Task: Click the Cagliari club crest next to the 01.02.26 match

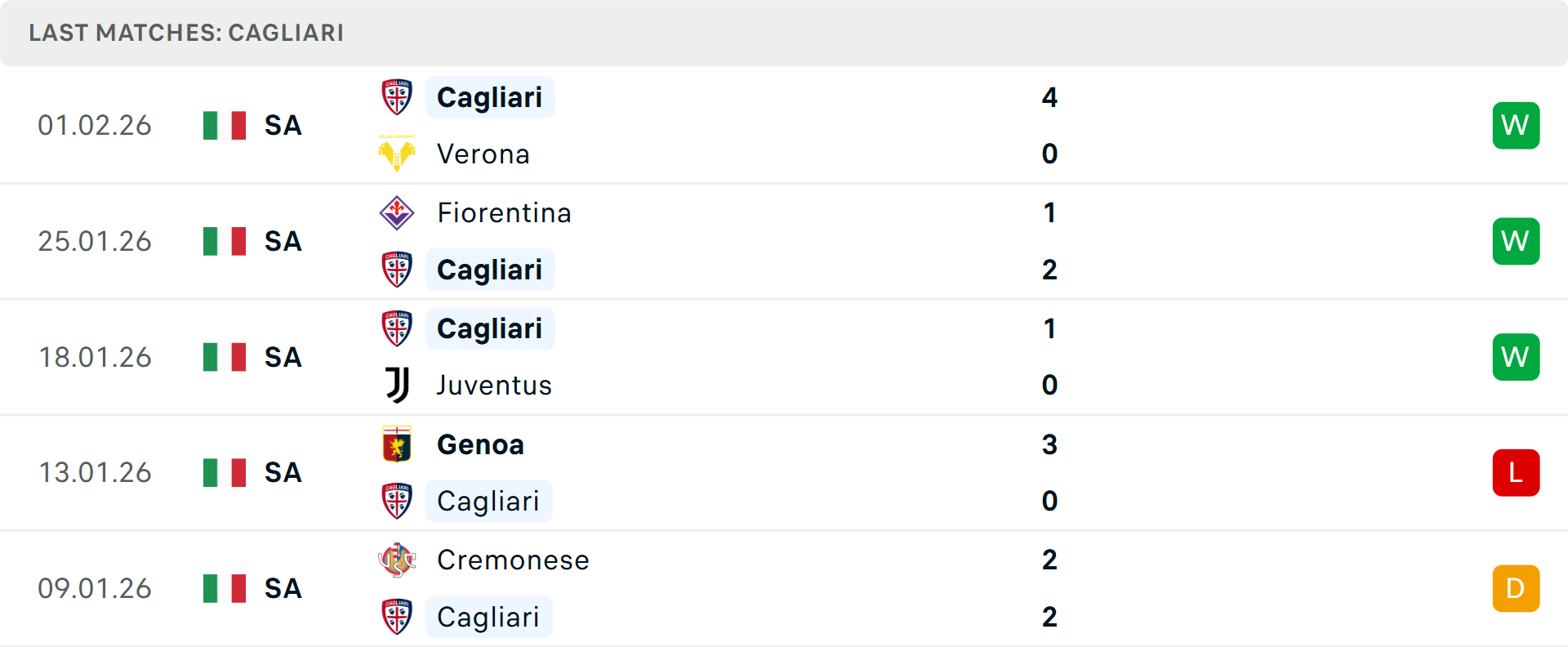Action: (397, 96)
